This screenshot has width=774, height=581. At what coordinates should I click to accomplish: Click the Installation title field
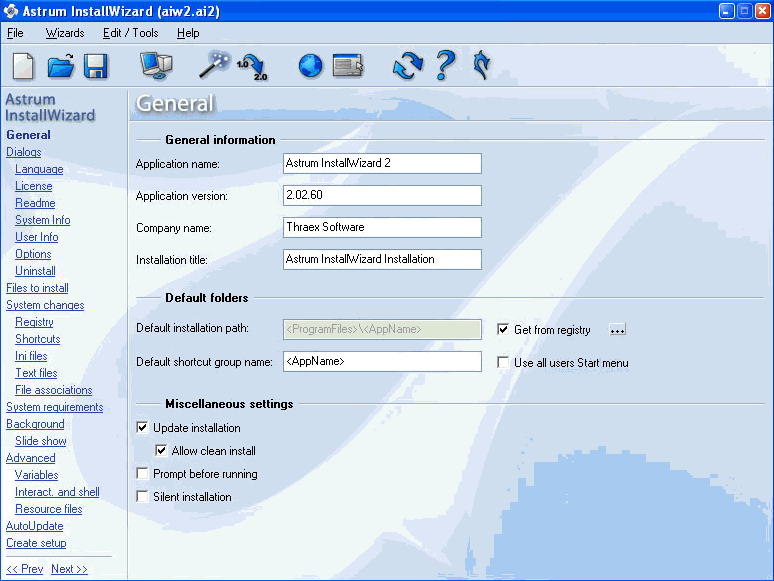pyautogui.click(x=382, y=259)
